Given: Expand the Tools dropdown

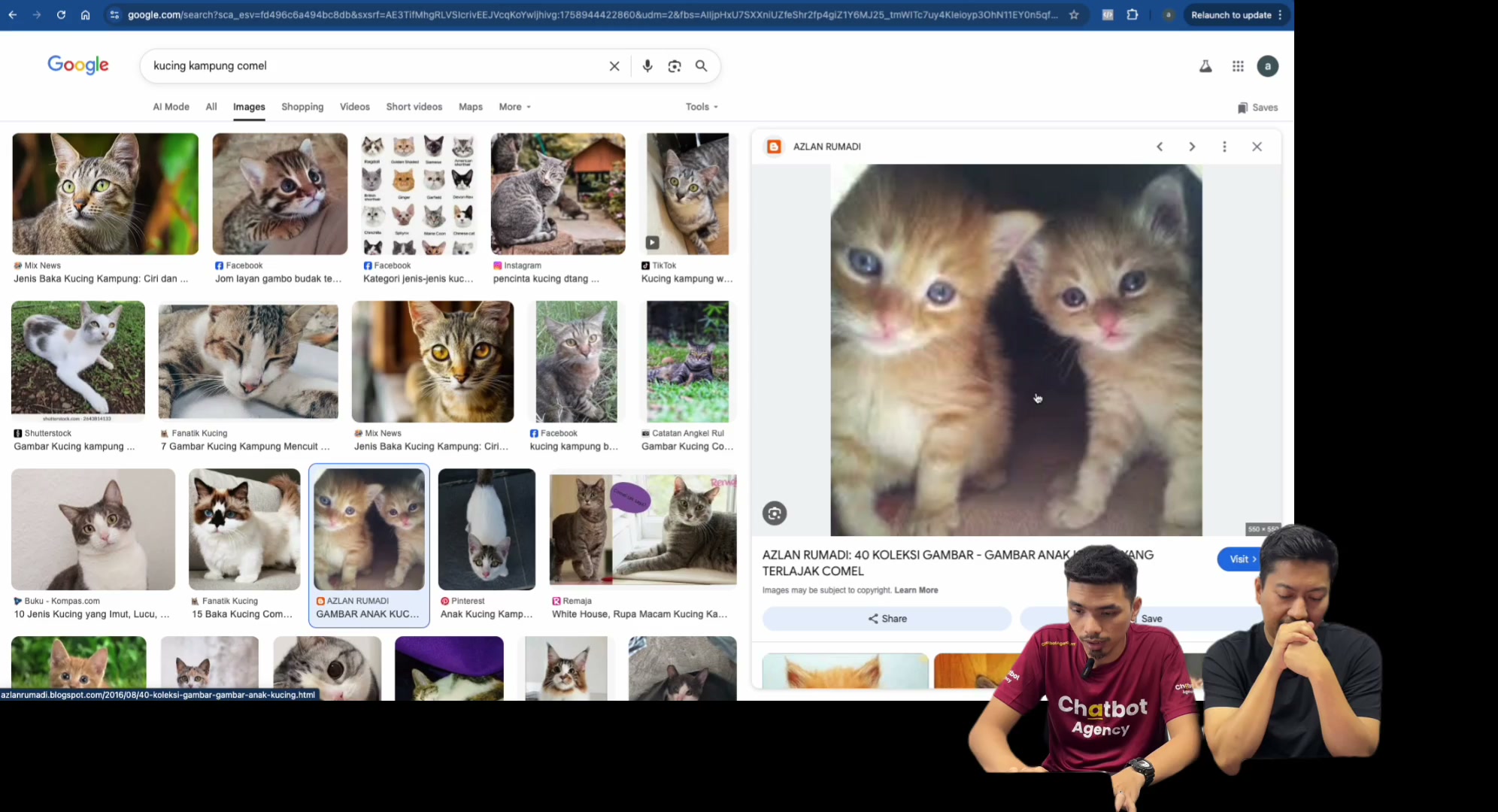Looking at the screenshot, I should click(702, 107).
